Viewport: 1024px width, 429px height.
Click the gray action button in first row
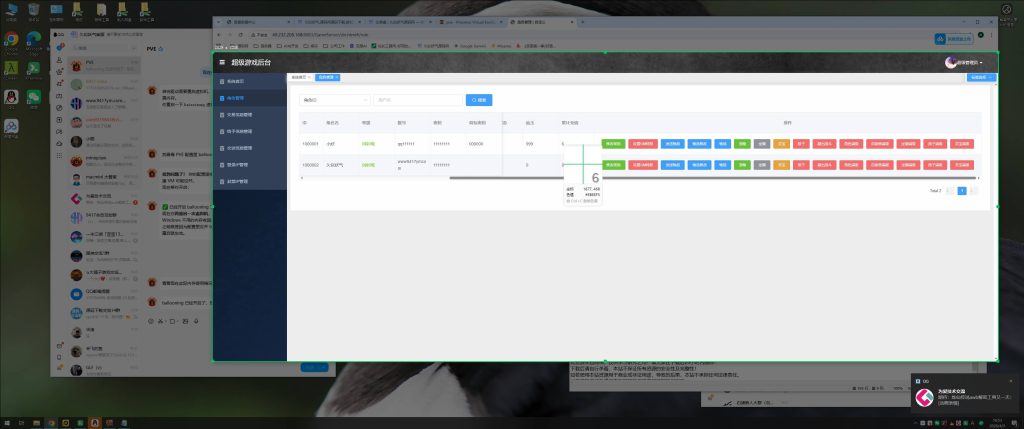pos(761,144)
